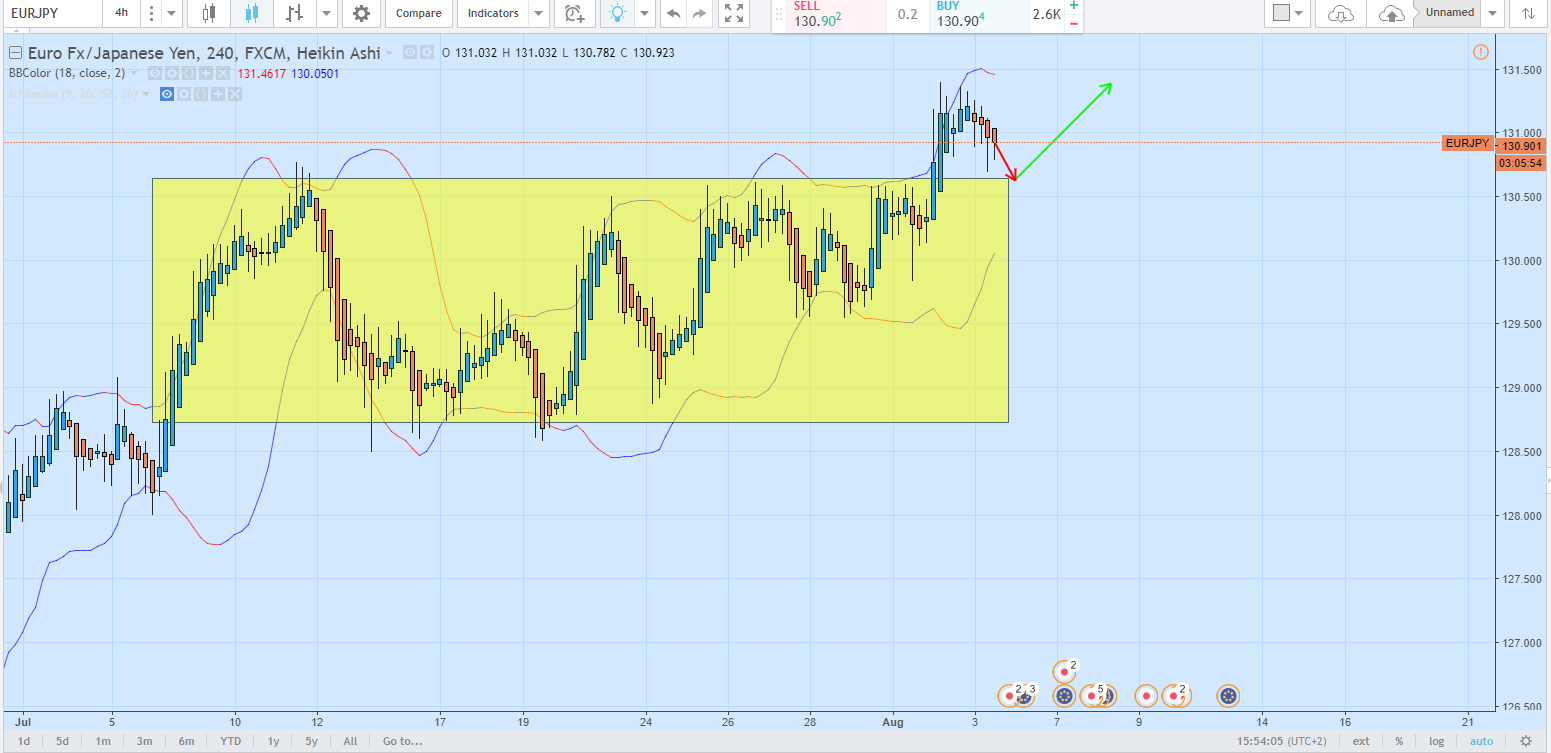Screen dimensions: 1551x753
Task: Open BBColor legend dropdown arrow
Action: [x=134, y=73]
